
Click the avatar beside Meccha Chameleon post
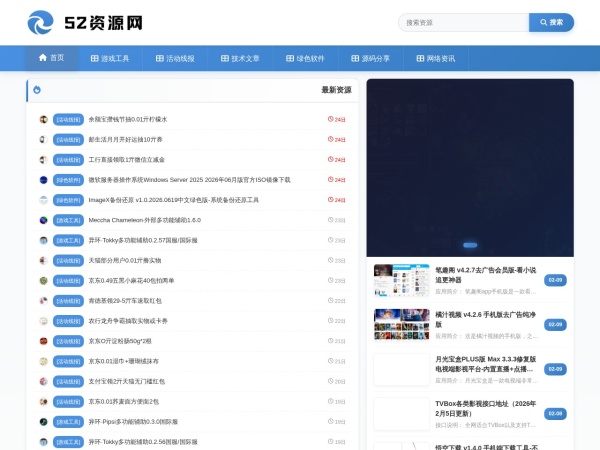click(x=44, y=220)
